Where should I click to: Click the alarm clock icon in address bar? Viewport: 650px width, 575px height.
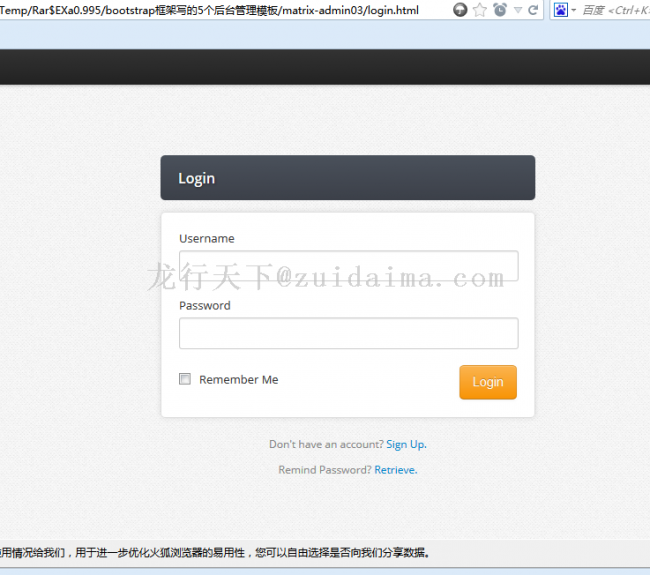click(x=499, y=10)
